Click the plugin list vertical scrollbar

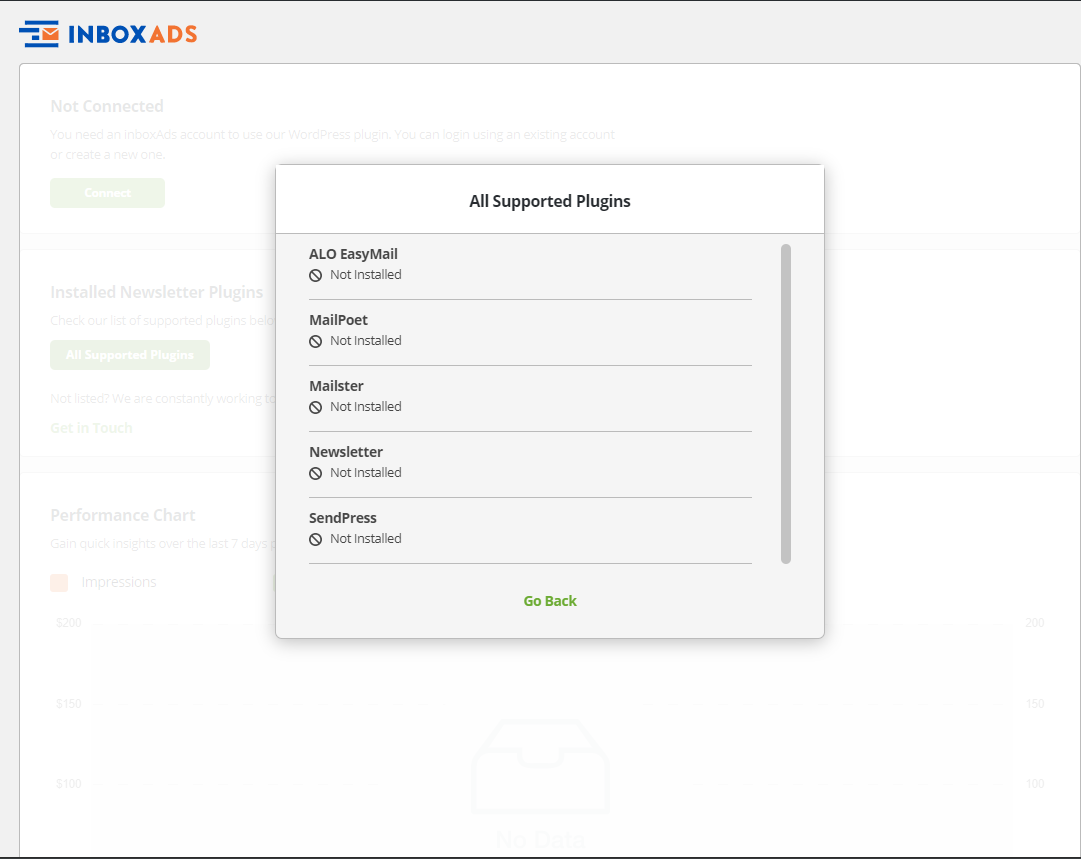point(786,403)
